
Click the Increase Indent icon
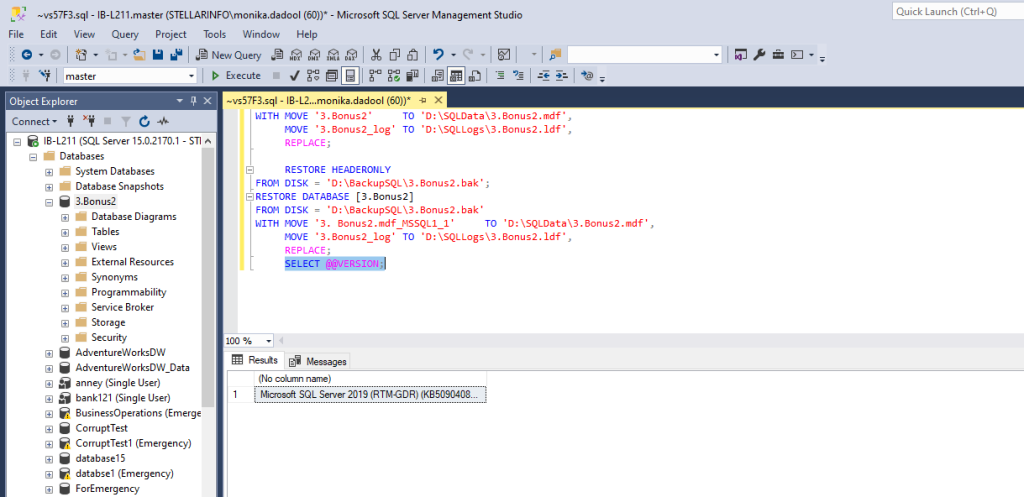pyautogui.click(x=562, y=76)
